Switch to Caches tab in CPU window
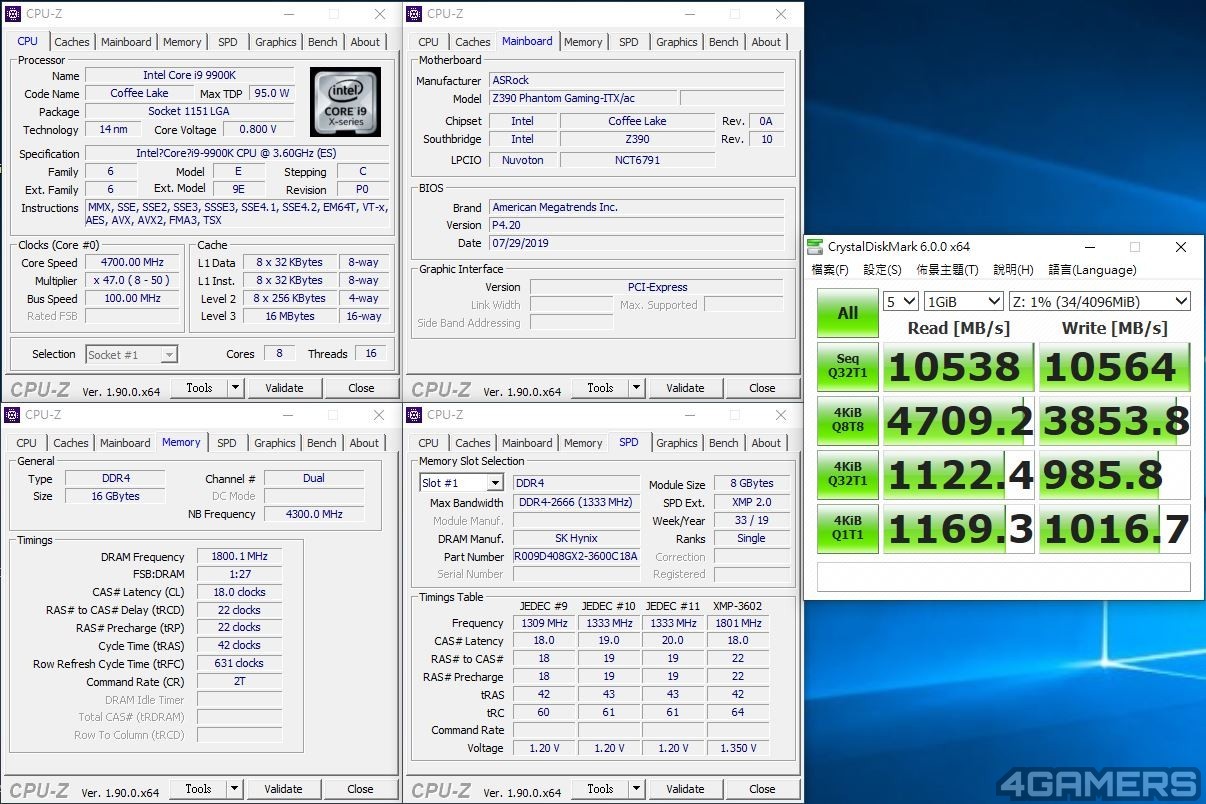The width and height of the screenshot is (1206, 804). 72,42
